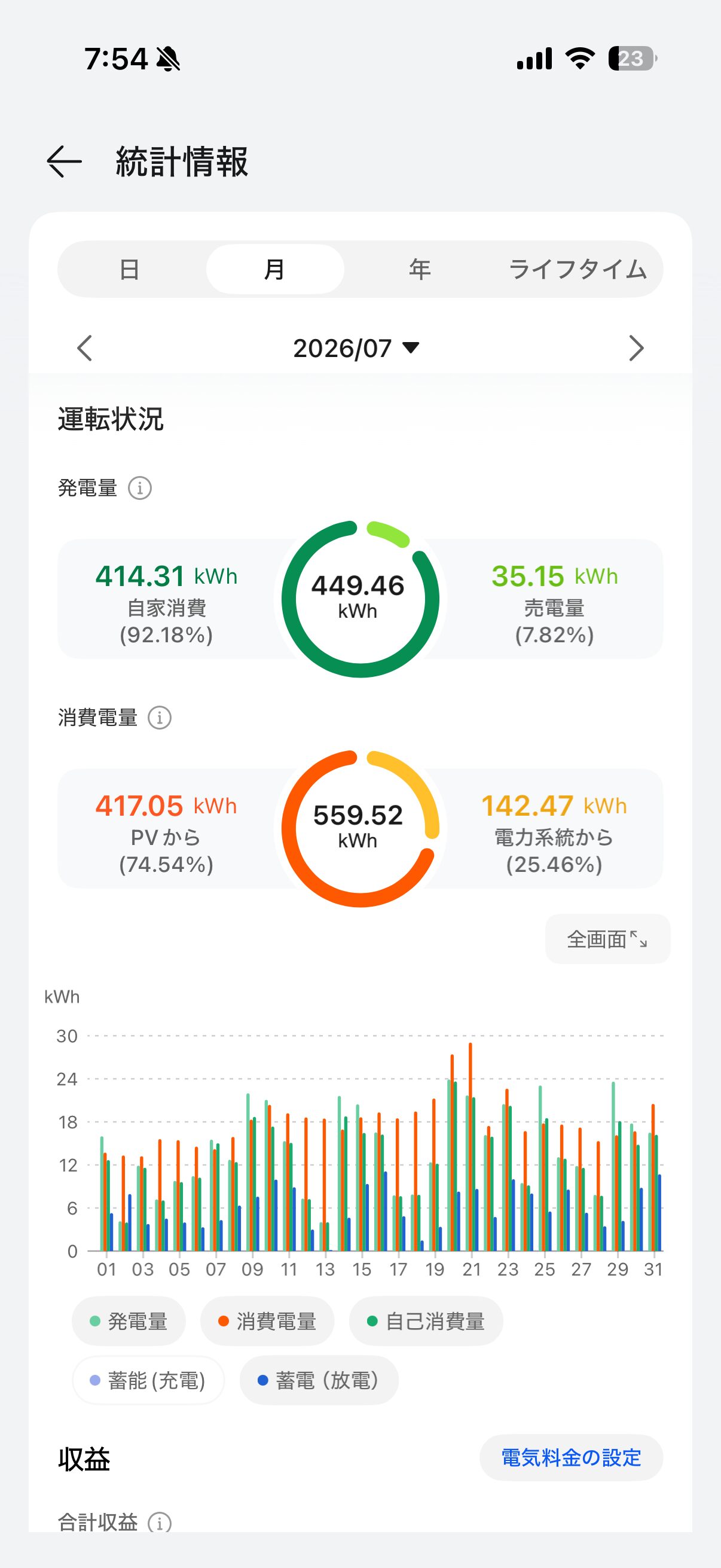Go to previous month with left chevron
721x1568 pixels.
coord(84,348)
